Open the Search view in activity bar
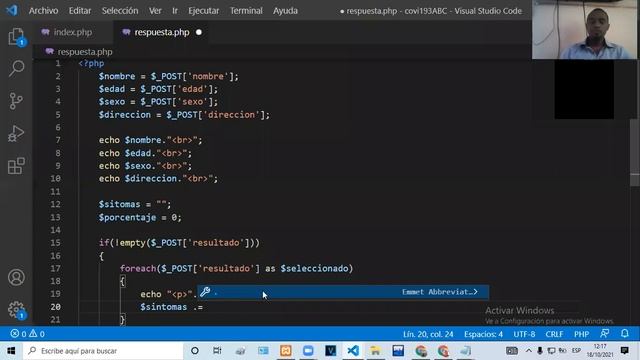 tap(16, 69)
